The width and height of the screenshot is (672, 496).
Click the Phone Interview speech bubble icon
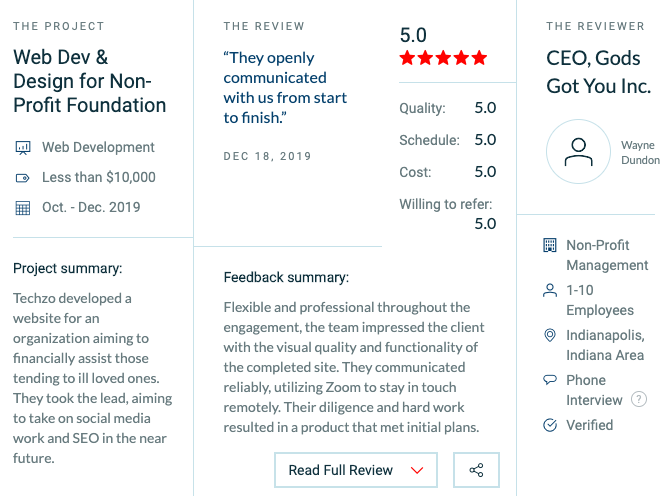pyautogui.click(x=550, y=379)
